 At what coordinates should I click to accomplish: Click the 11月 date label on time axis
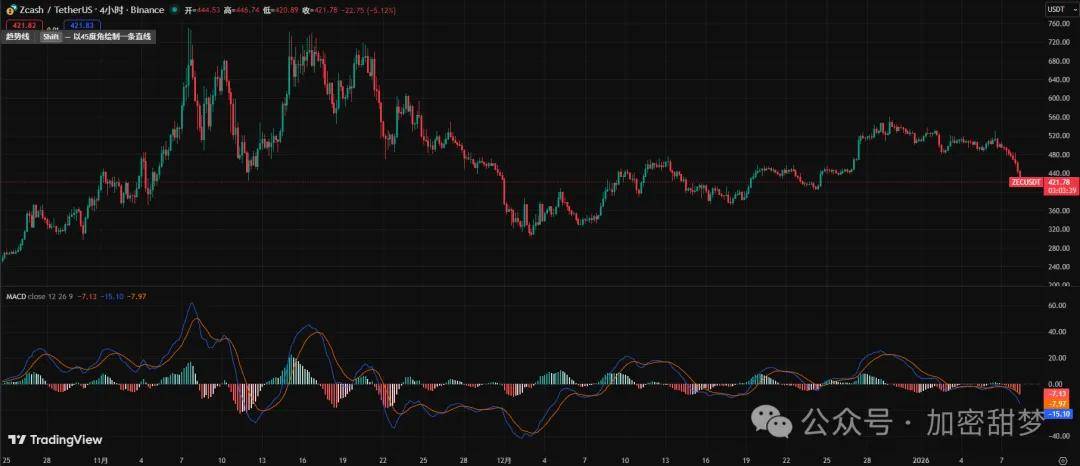[101, 459]
